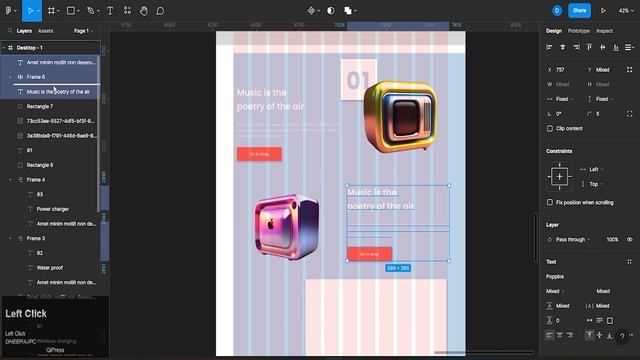Open Text section style options icon
640x360 pixels.
[x=629, y=262]
